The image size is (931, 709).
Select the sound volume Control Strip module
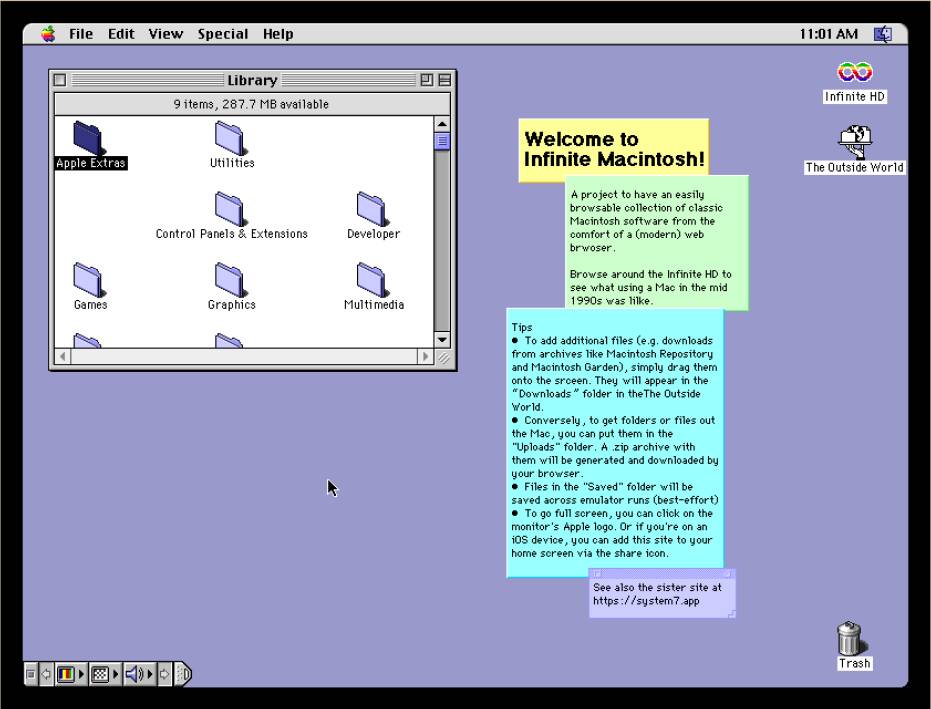click(x=132, y=674)
